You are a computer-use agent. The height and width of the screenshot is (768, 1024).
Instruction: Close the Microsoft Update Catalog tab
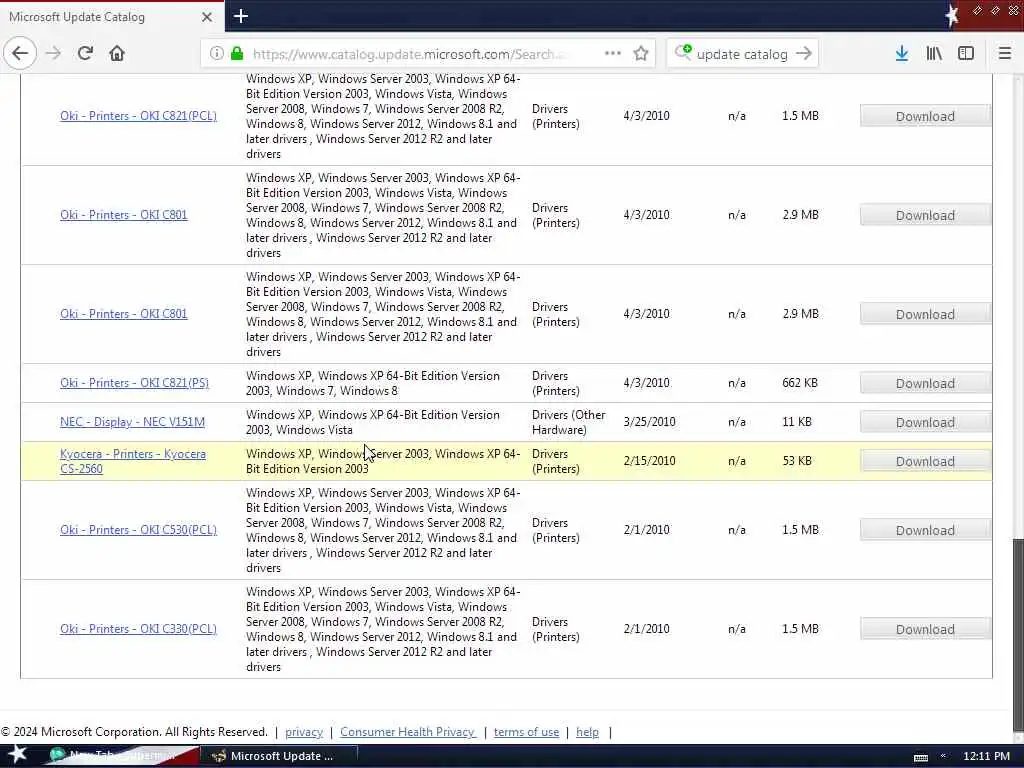(207, 17)
